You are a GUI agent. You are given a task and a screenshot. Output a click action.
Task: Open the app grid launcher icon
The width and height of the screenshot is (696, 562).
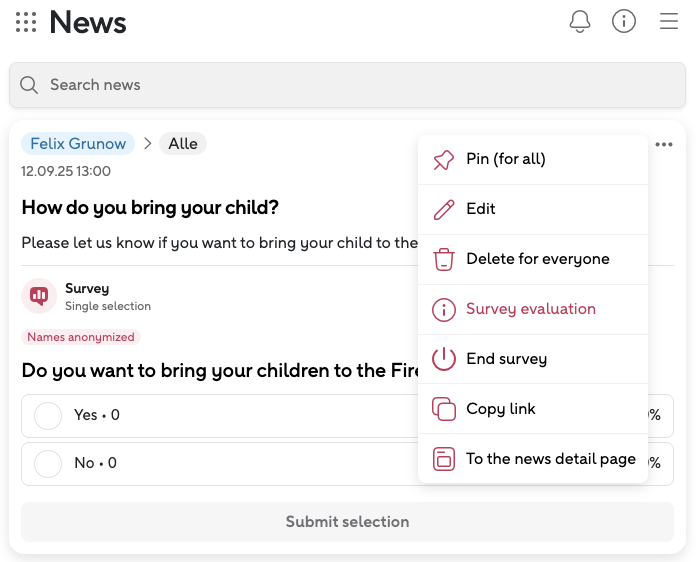(26, 21)
